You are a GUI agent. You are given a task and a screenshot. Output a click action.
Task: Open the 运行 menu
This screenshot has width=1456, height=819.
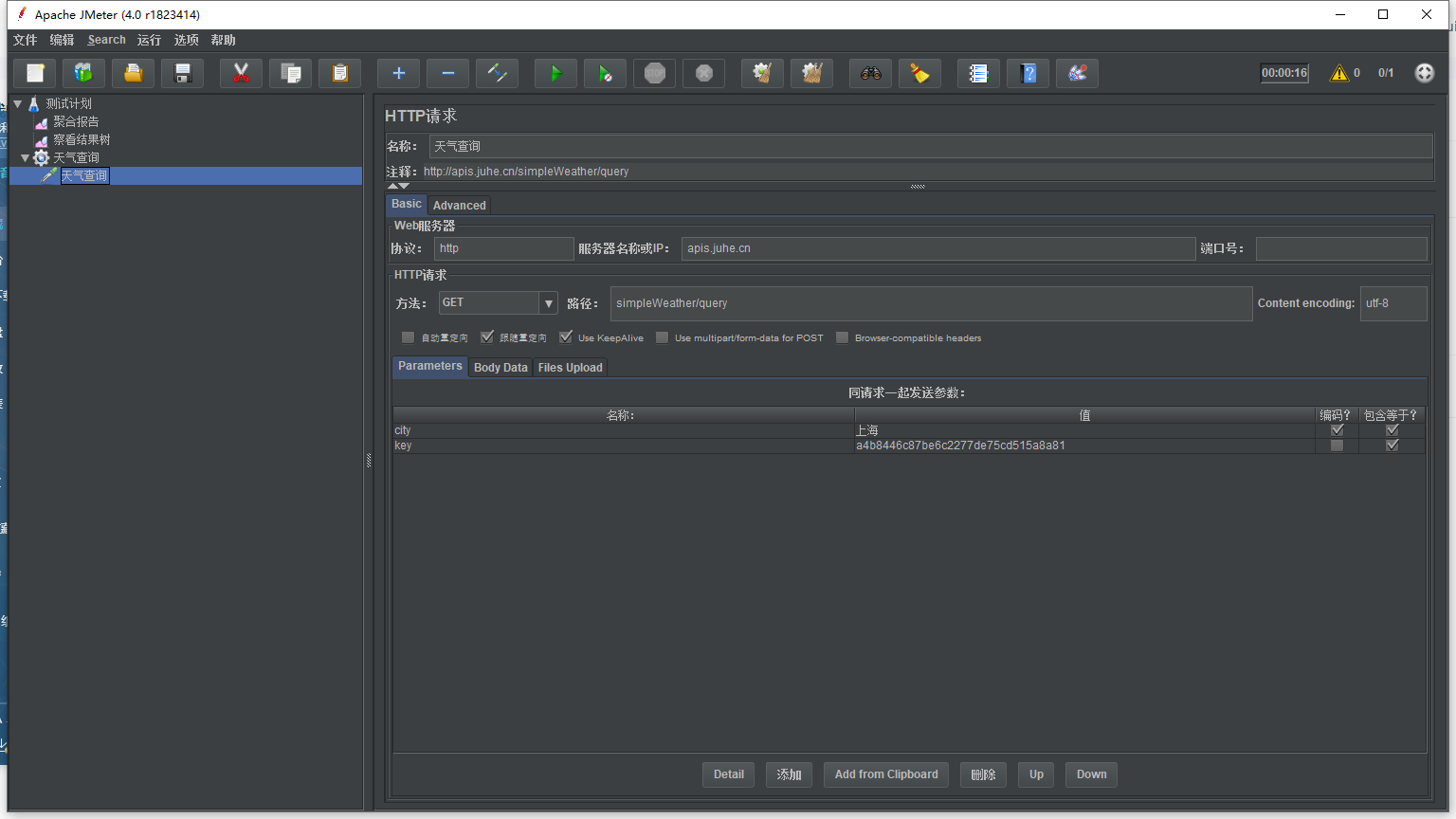[149, 40]
